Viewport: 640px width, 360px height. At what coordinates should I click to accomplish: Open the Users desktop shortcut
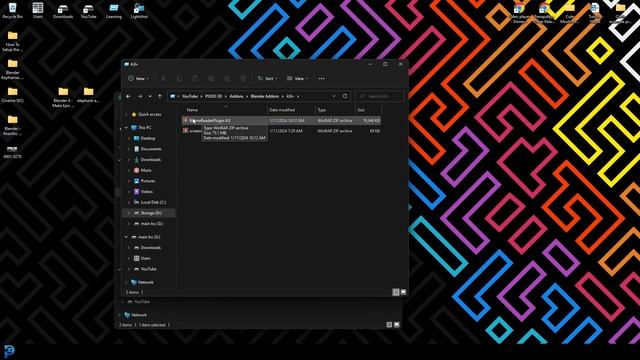click(x=38, y=11)
